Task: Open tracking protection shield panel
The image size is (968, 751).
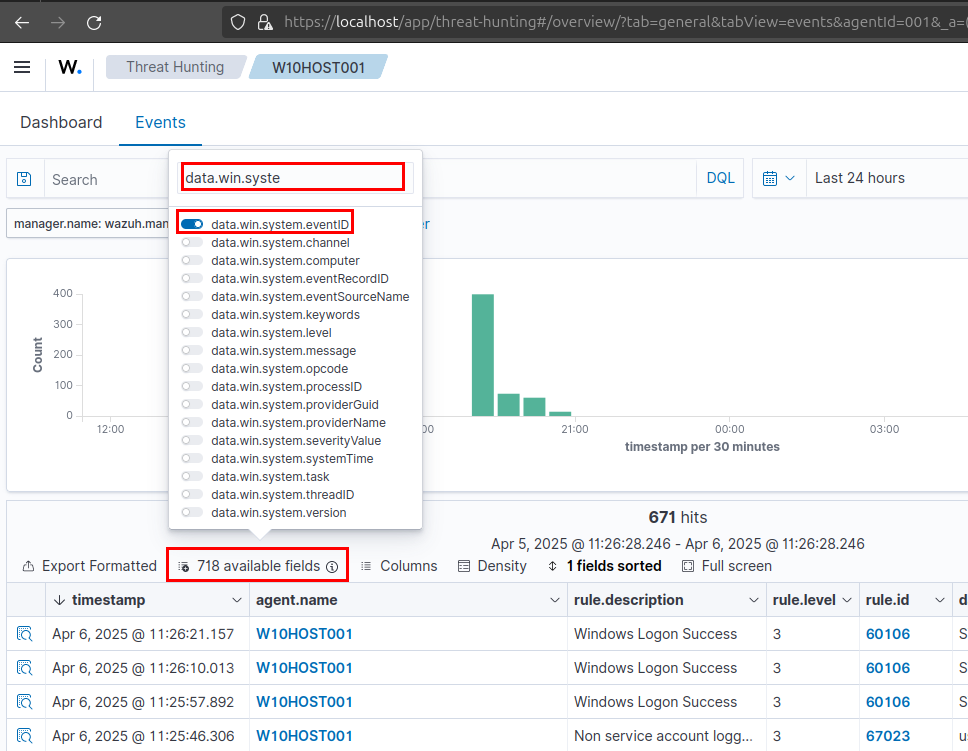Action: pos(238,23)
